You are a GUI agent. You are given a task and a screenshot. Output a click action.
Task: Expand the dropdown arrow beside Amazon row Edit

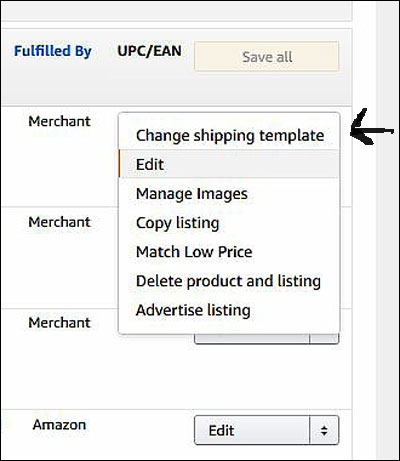pos(324,430)
